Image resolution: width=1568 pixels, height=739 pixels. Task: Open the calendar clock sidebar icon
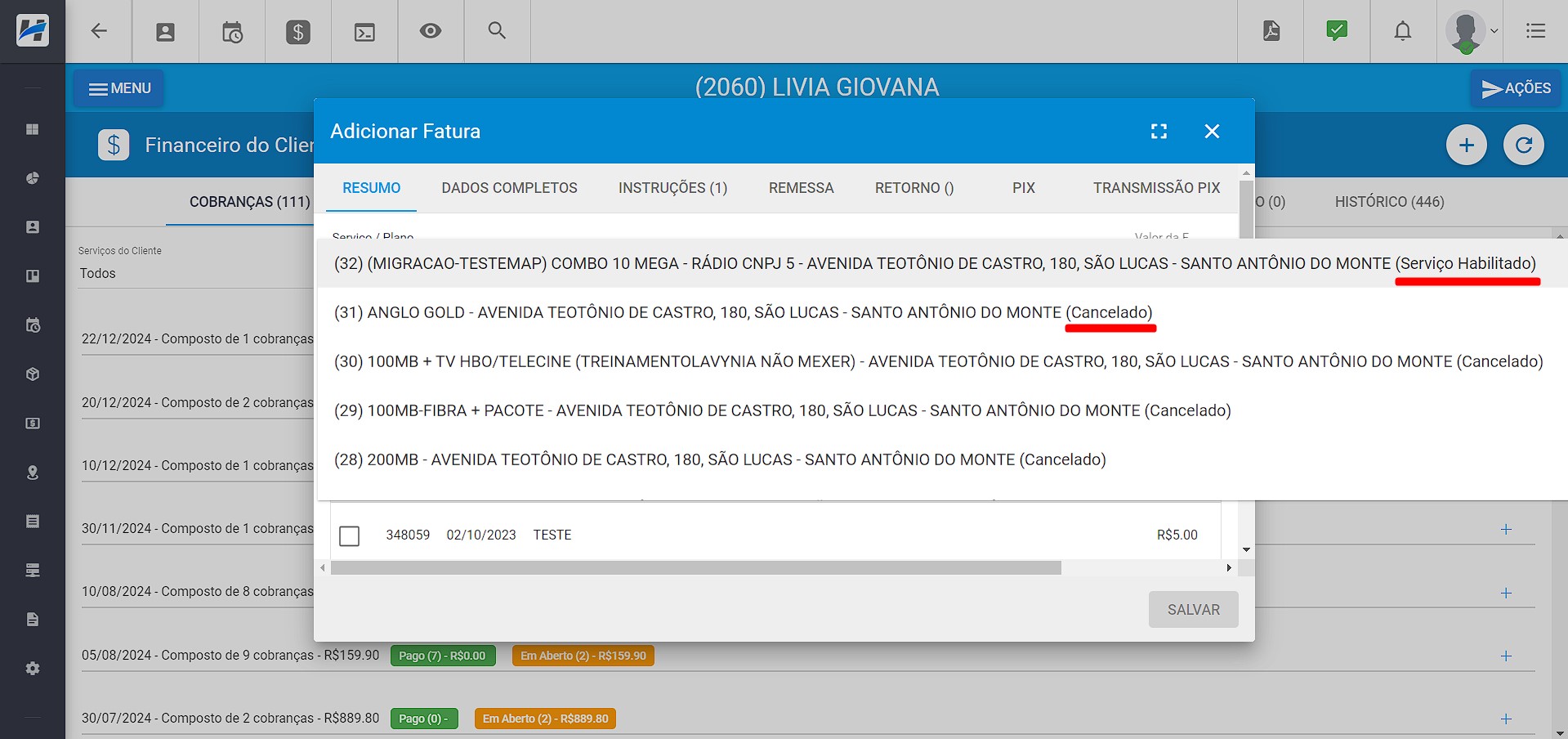coord(33,325)
